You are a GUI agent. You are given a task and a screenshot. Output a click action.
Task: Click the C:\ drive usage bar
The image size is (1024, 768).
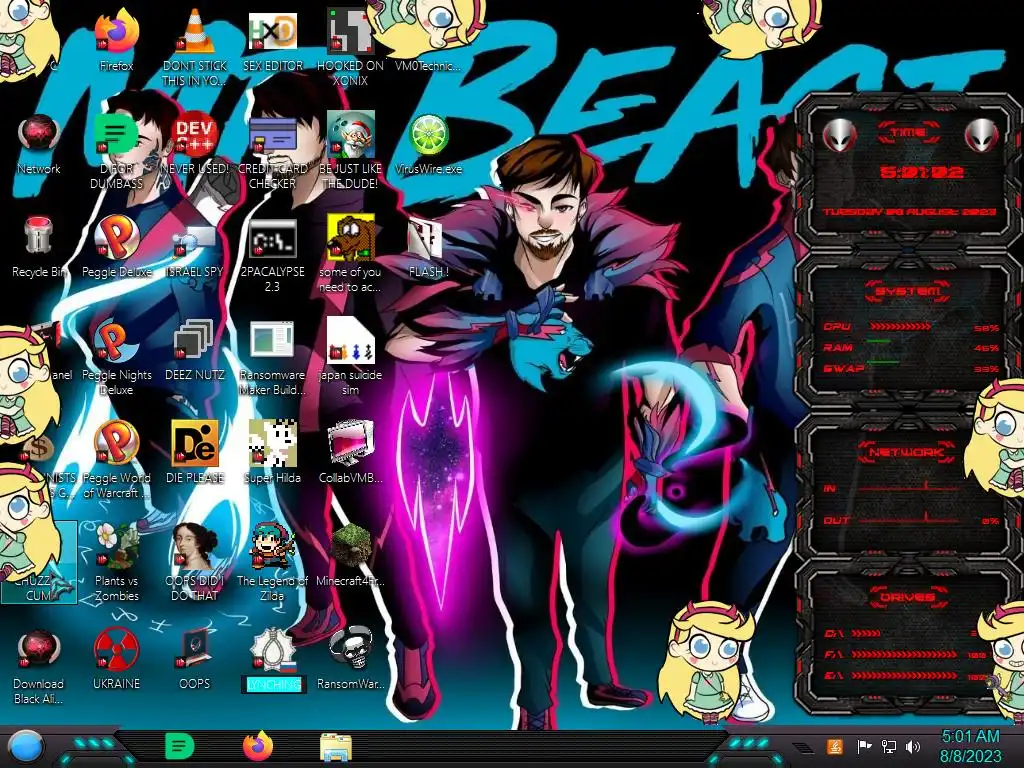click(x=866, y=633)
